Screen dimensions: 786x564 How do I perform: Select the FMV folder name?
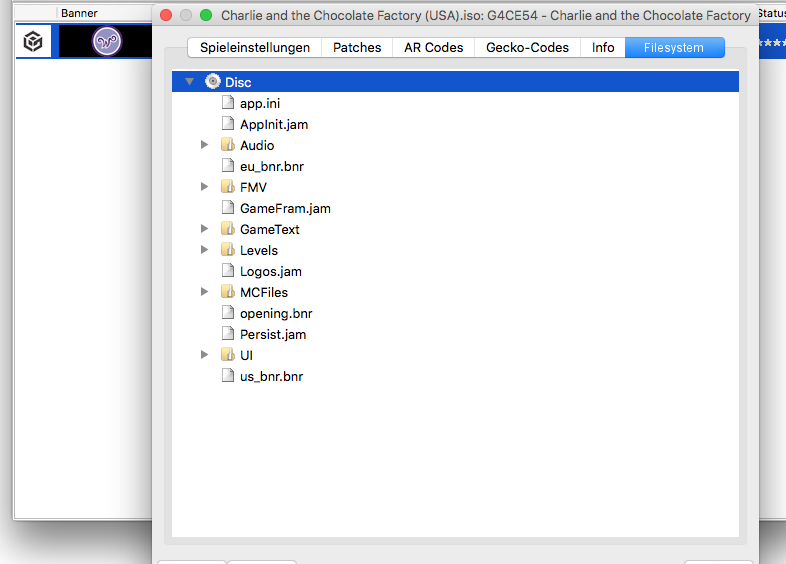[x=253, y=187]
